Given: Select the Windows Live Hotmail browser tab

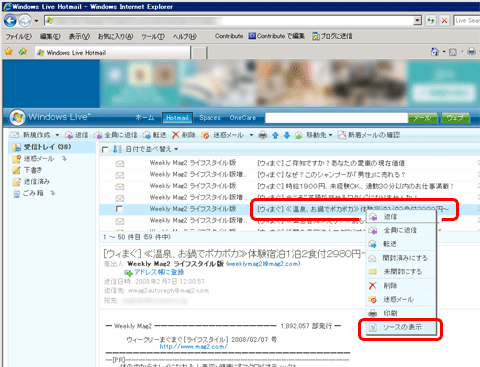Looking at the screenshot, I should (112, 52).
